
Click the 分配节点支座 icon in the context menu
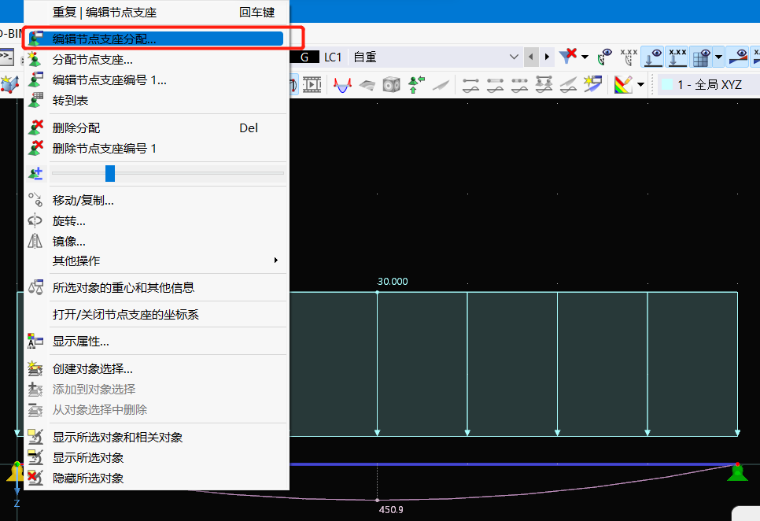click(35, 60)
